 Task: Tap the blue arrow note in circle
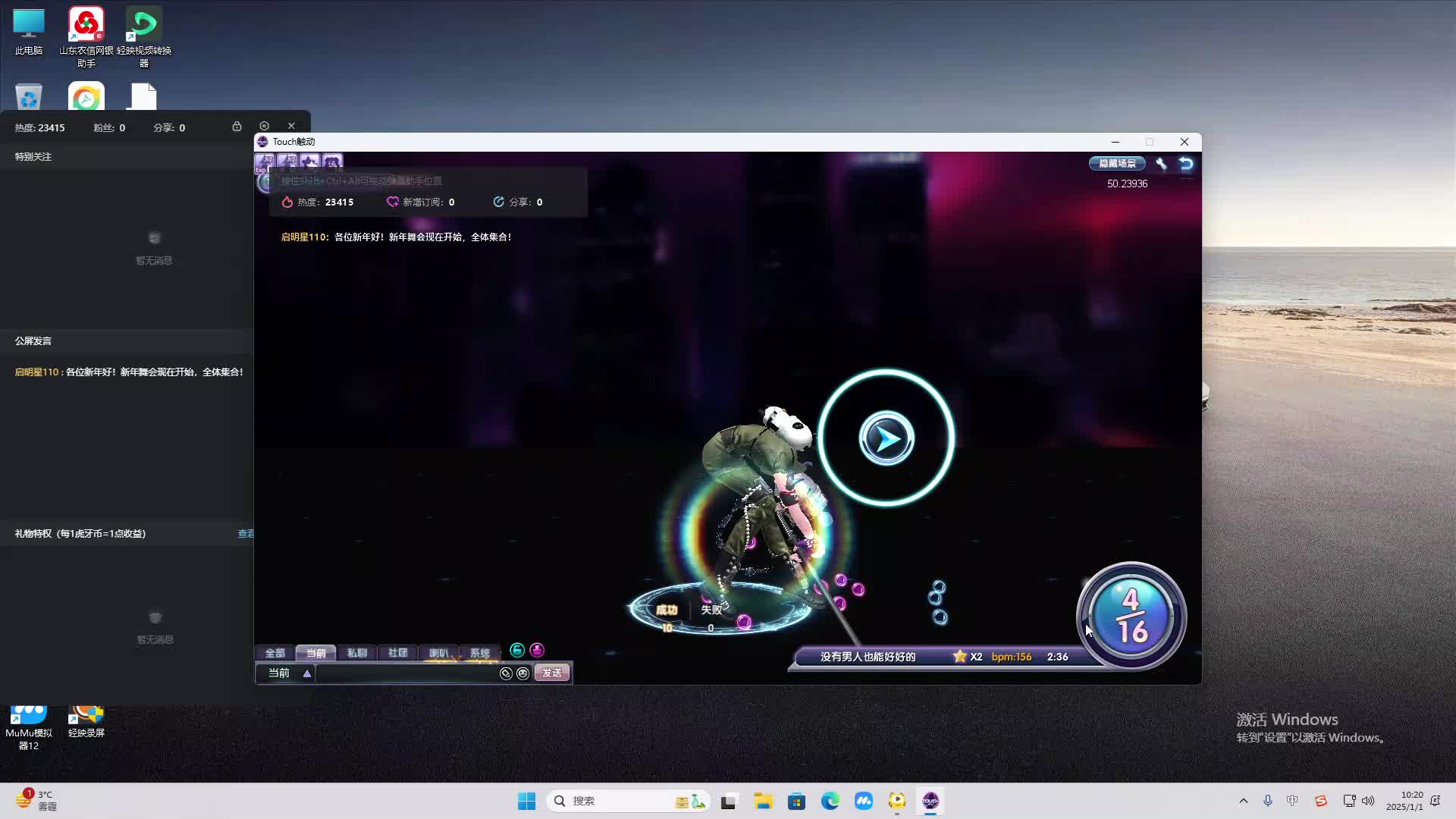(x=886, y=438)
